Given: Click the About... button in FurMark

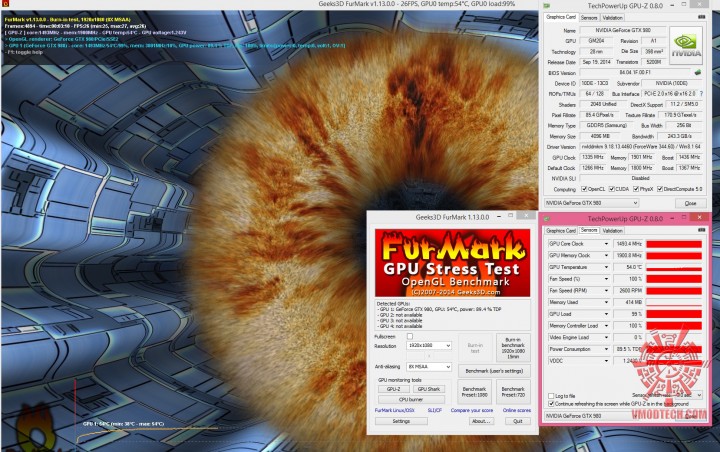Looking at the screenshot, I should (x=481, y=421).
